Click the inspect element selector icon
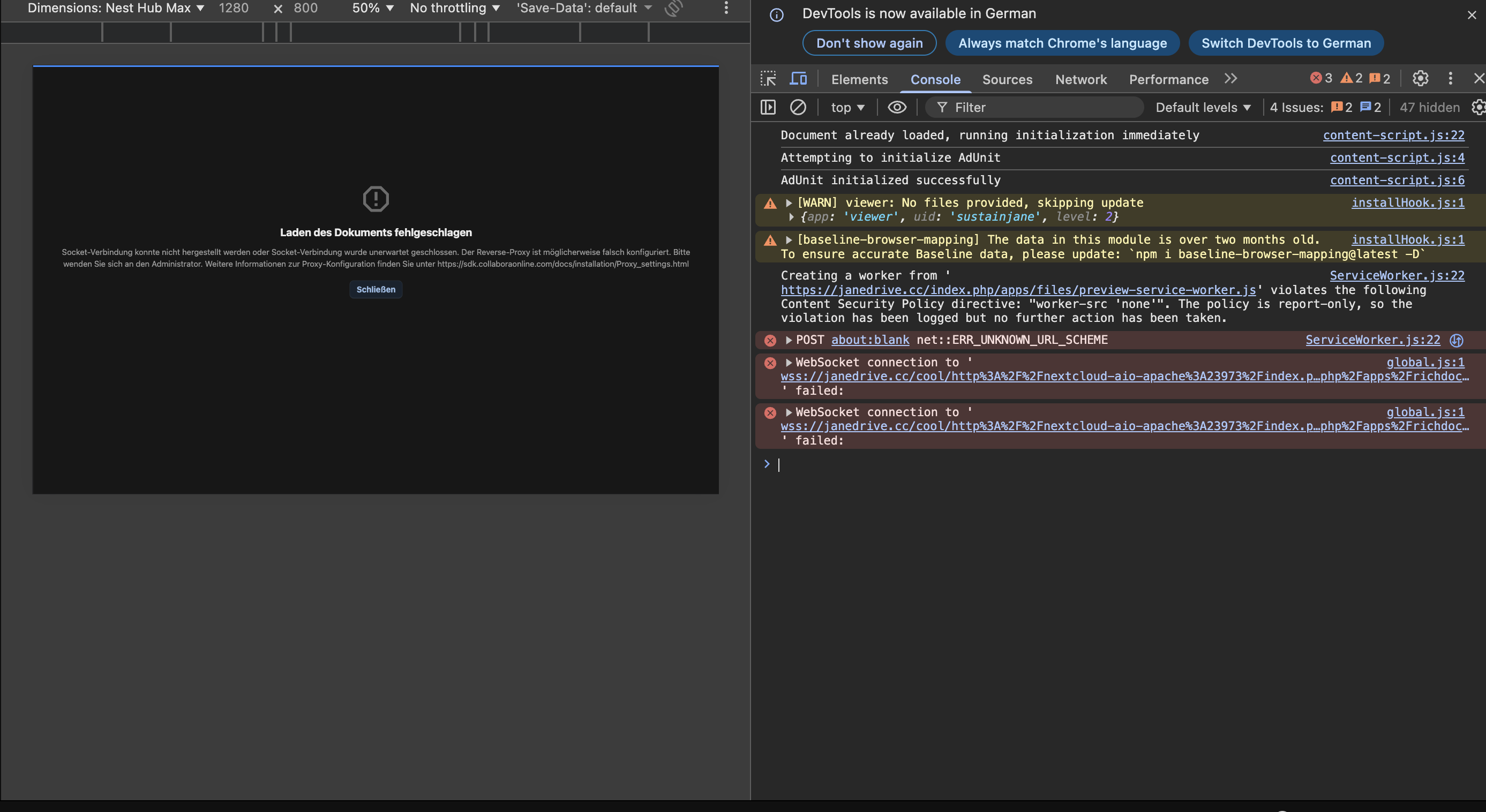Screen dimensions: 1486x812 tap(768, 79)
